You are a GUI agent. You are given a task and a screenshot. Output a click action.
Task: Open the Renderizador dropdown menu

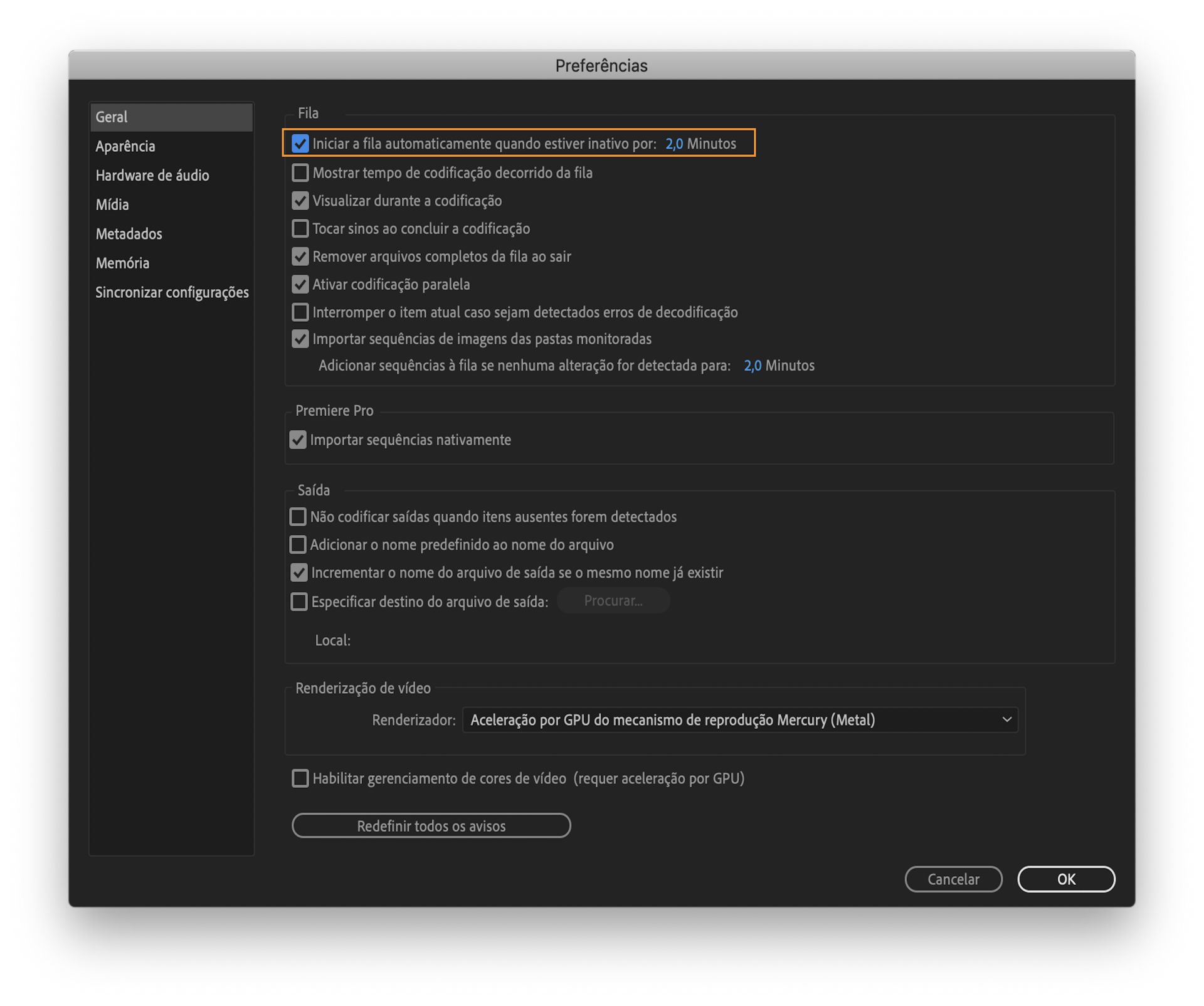(x=739, y=720)
